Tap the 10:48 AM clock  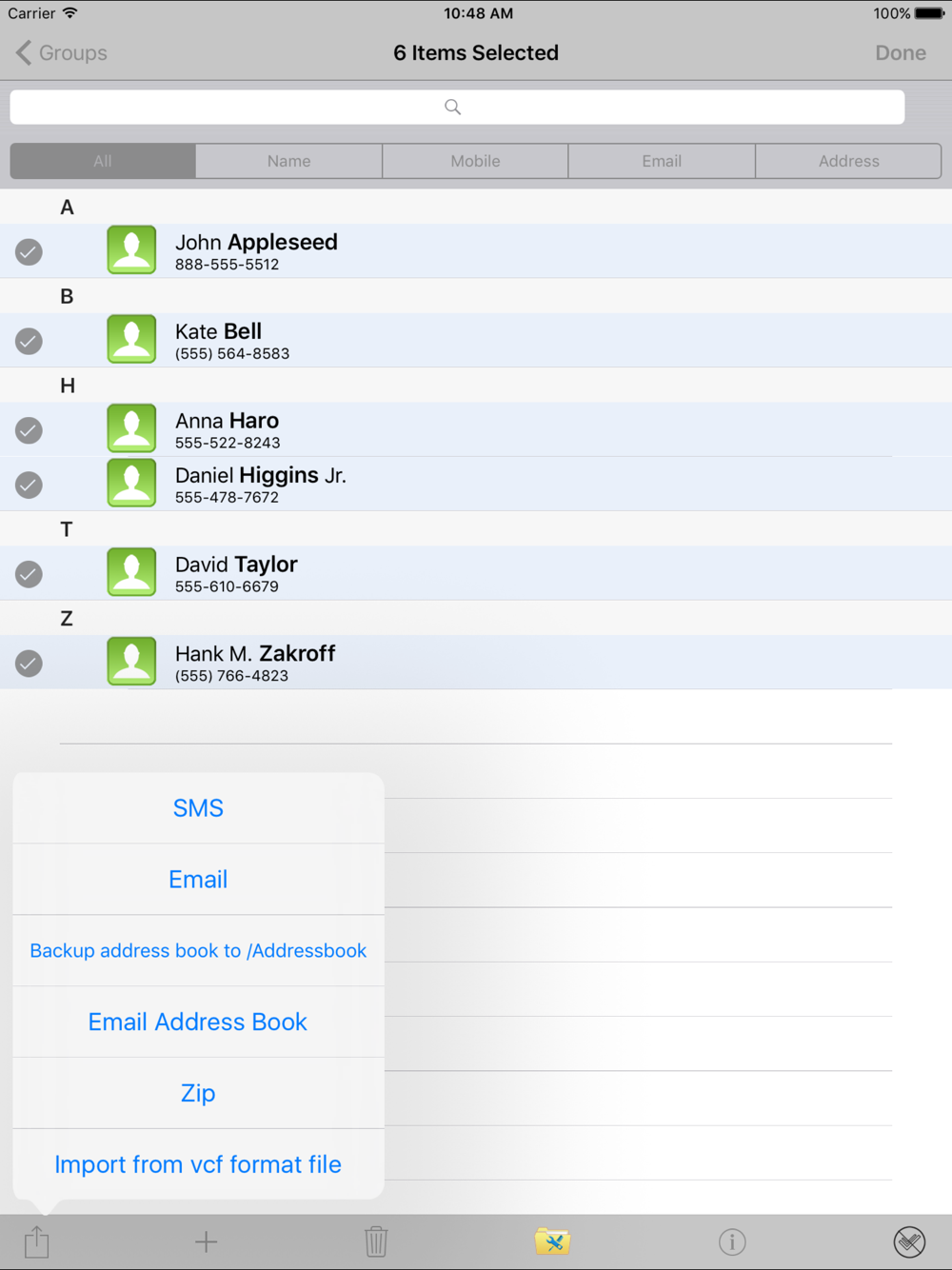[478, 13]
